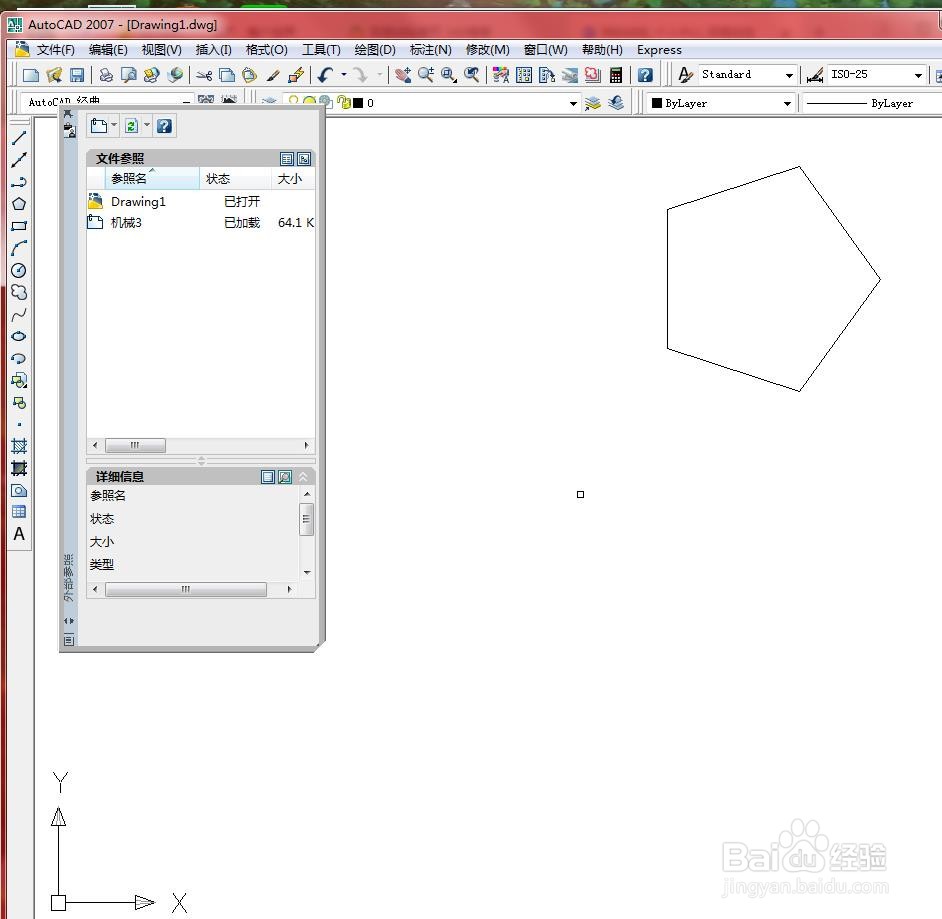
Task: Select the Hatch tool
Action: pyautogui.click(x=19, y=446)
